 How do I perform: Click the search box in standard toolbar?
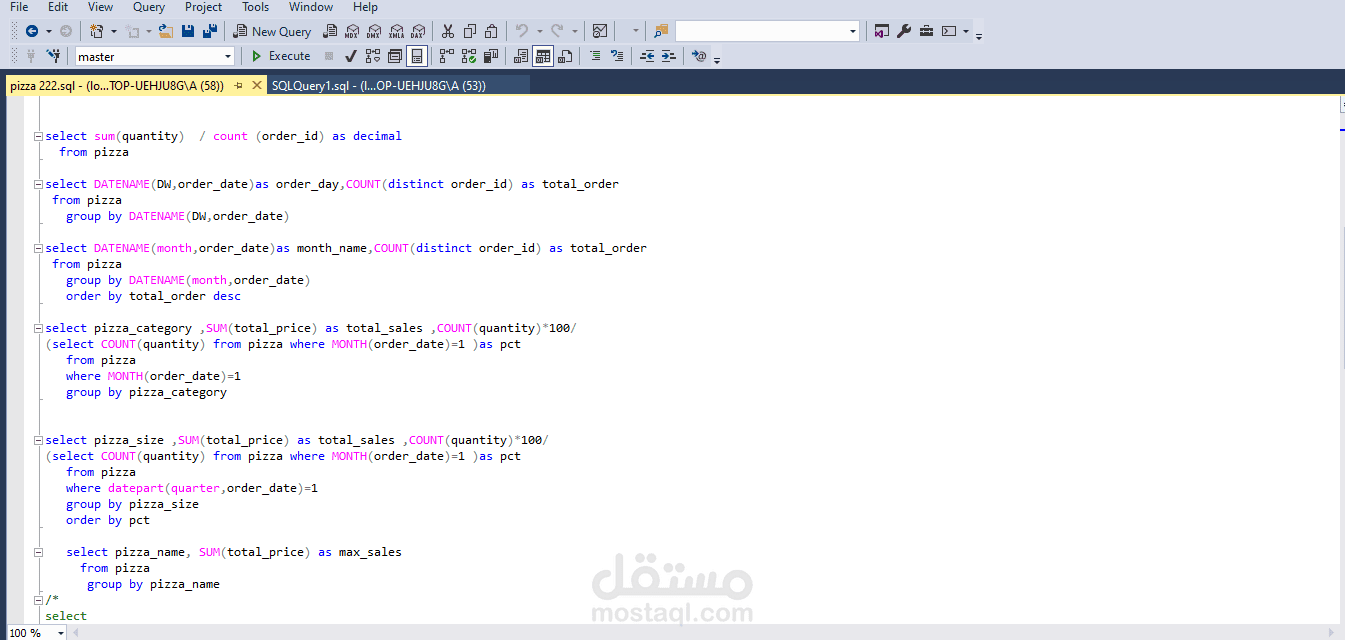tap(767, 31)
